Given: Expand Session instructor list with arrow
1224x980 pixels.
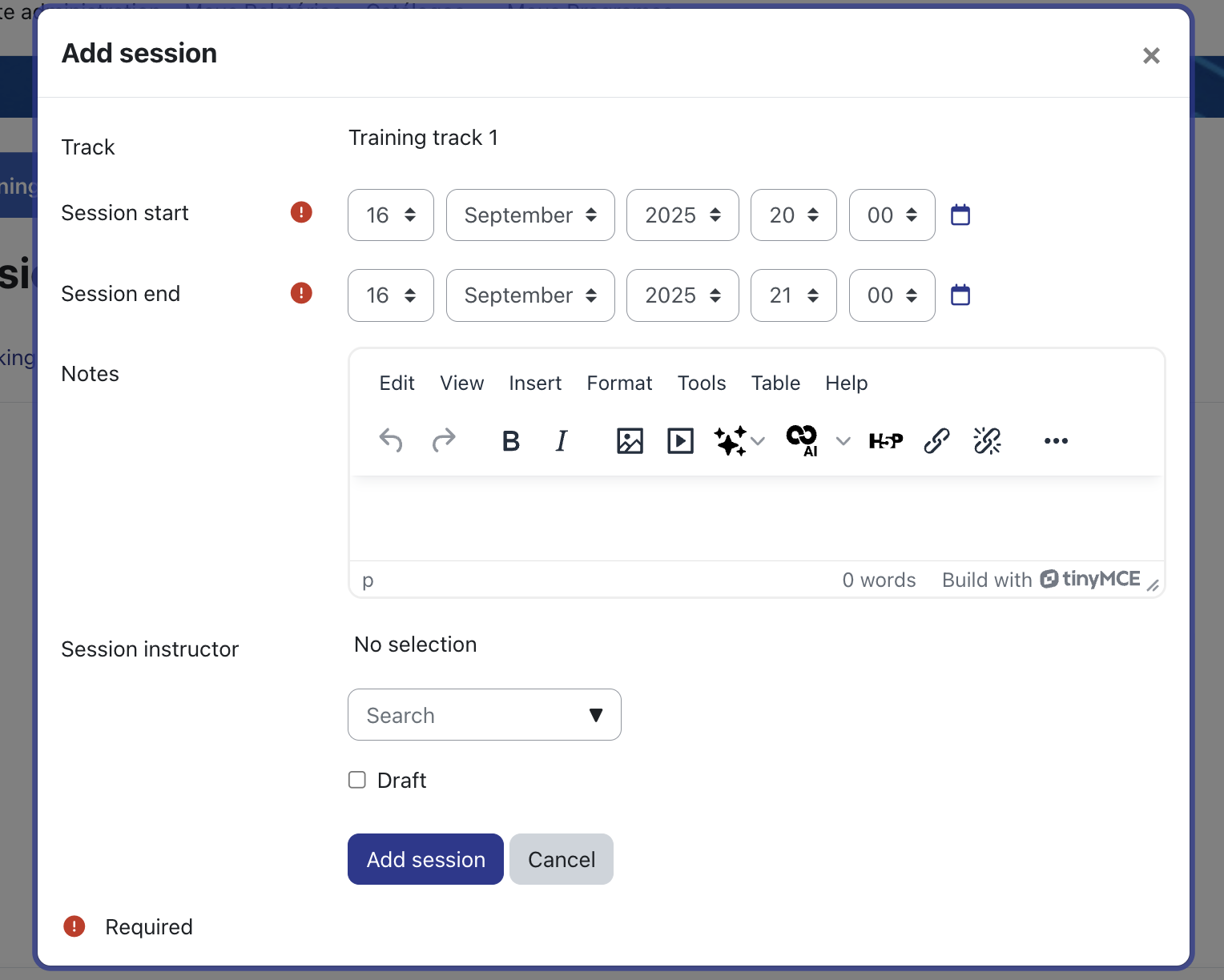Looking at the screenshot, I should coord(595,715).
